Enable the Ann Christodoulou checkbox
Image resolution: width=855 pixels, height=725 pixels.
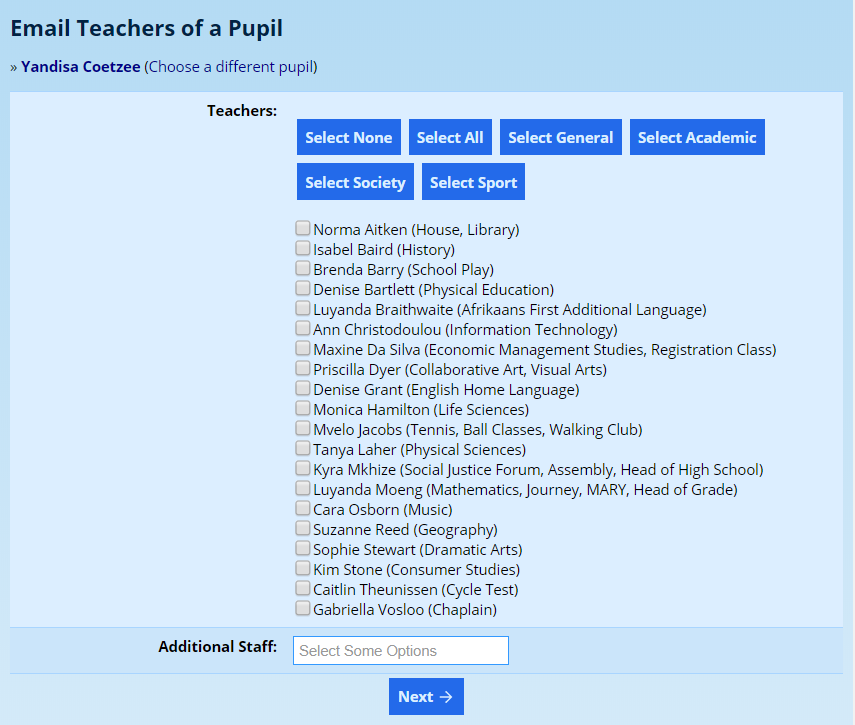pos(303,329)
